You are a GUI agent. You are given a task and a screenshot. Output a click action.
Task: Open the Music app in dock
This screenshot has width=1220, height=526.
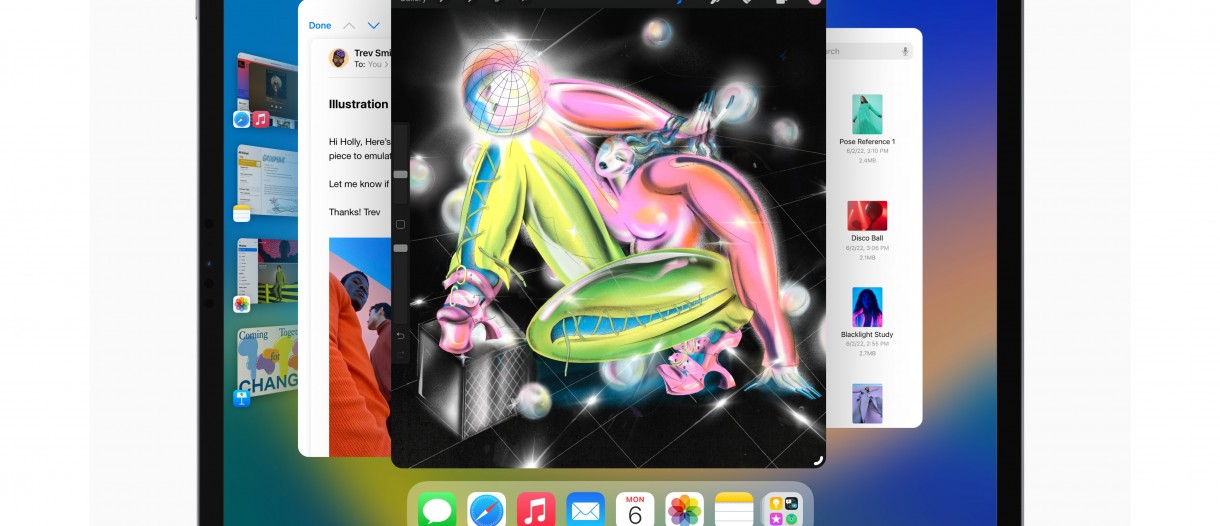(x=536, y=510)
